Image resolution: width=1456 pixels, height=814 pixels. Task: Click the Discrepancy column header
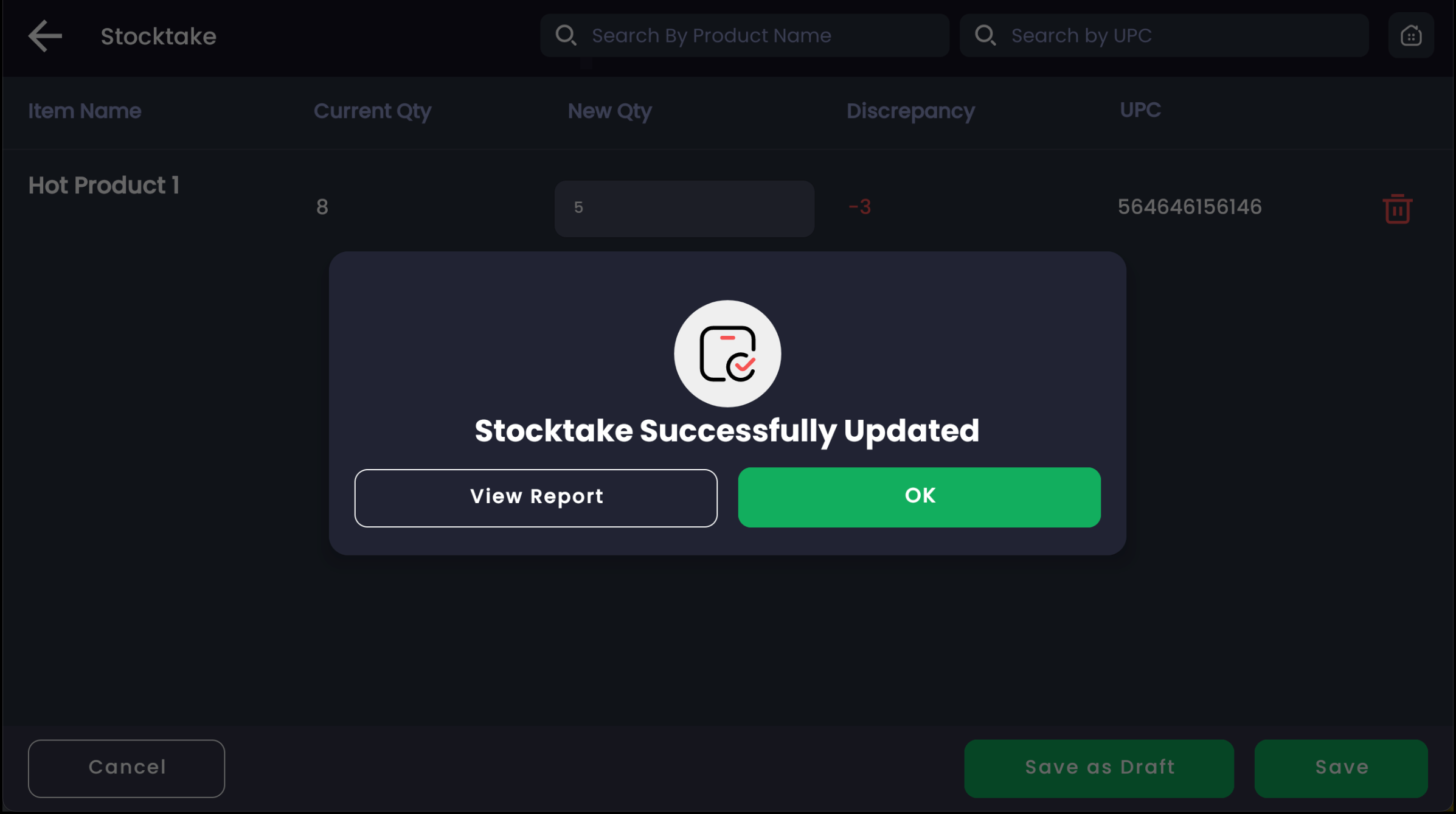(x=910, y=111)
